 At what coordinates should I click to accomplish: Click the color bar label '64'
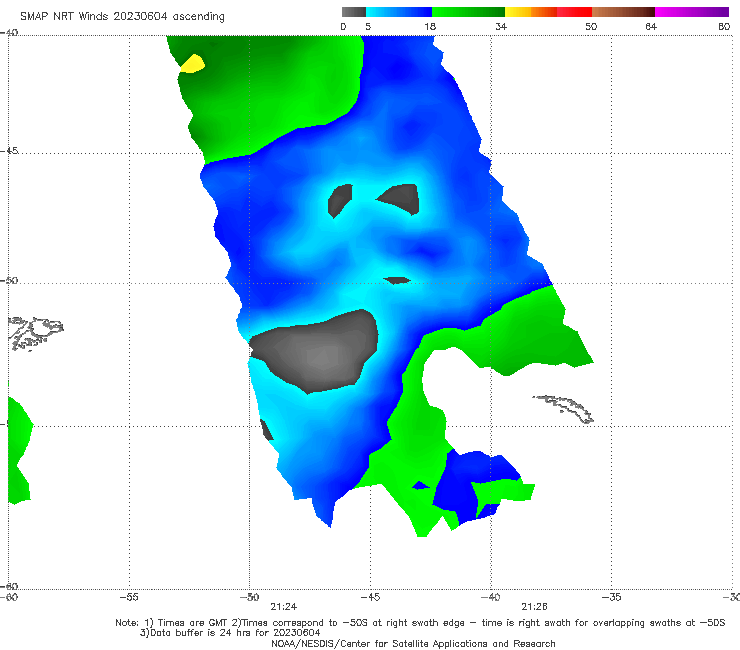point(651,26)
